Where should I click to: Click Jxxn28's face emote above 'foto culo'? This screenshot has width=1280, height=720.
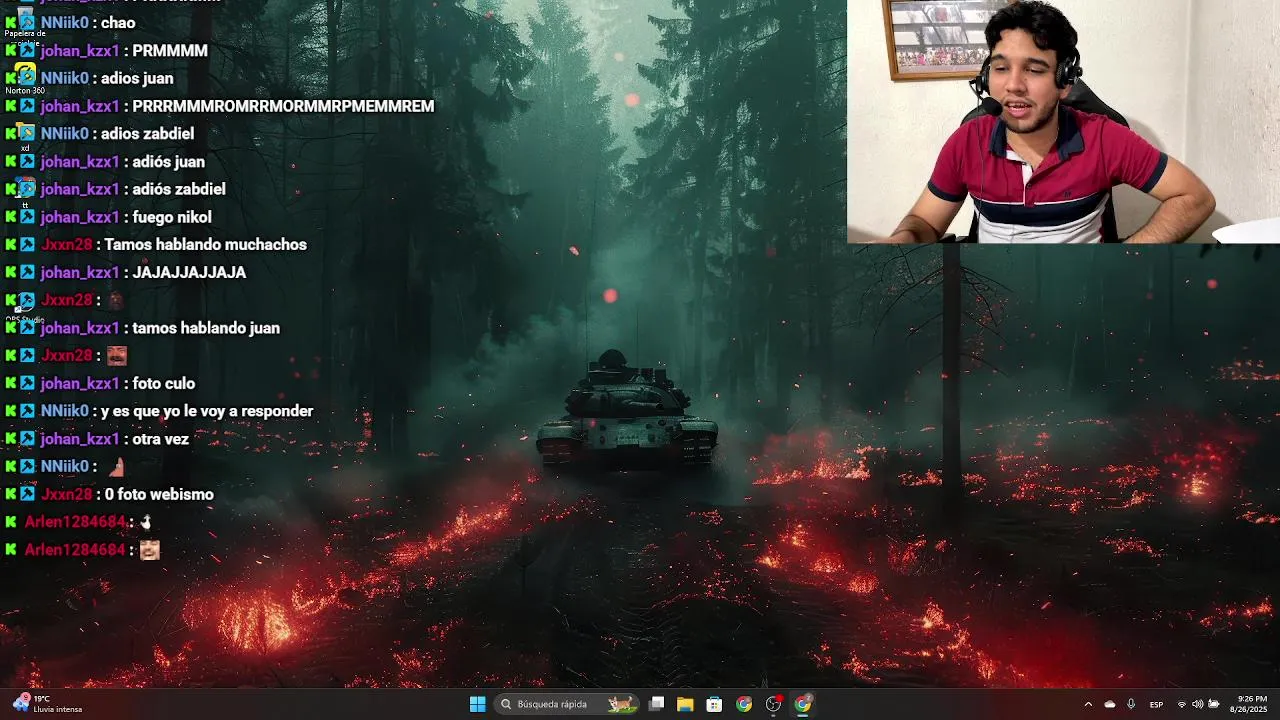117,356
